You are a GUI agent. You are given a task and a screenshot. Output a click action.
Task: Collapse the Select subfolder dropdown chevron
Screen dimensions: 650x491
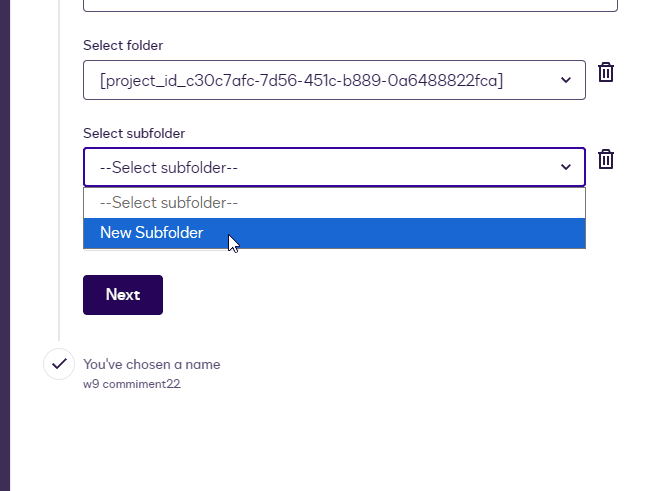[x=566, y=167]
